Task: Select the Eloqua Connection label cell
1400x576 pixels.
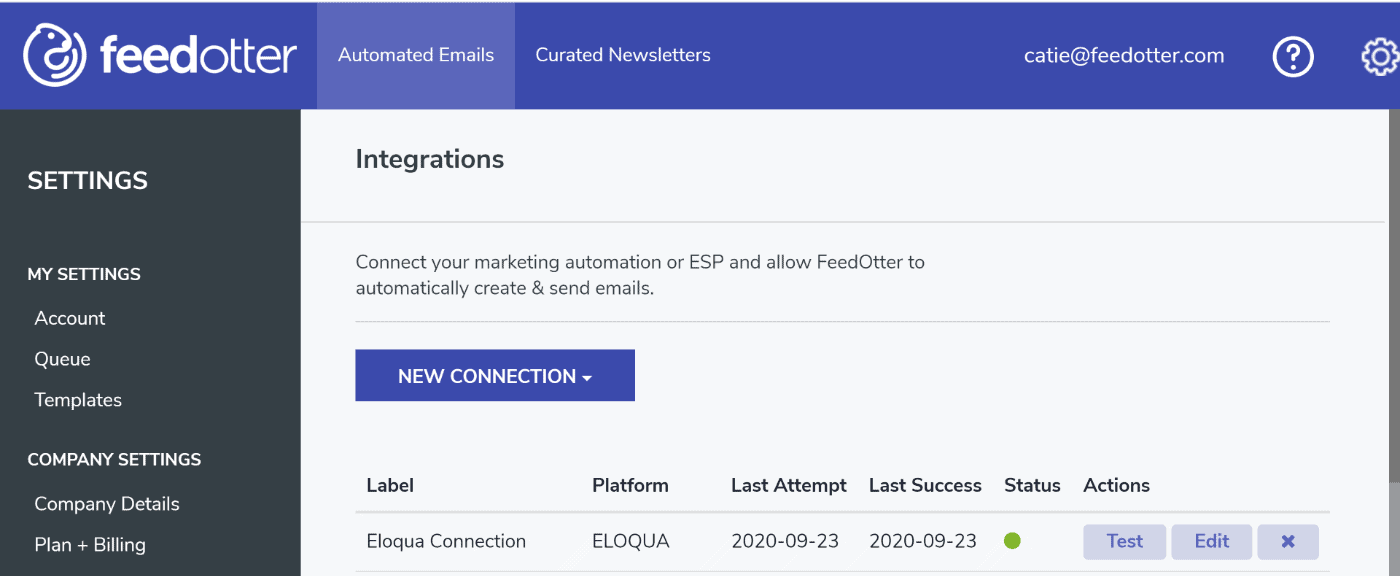Action: click(x=446, y=541)
